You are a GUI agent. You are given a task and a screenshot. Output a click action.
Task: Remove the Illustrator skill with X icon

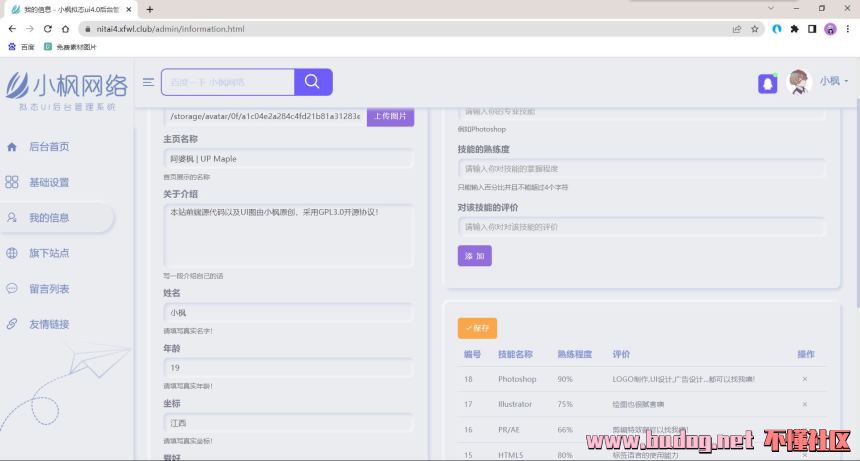[x=805, y=404]
